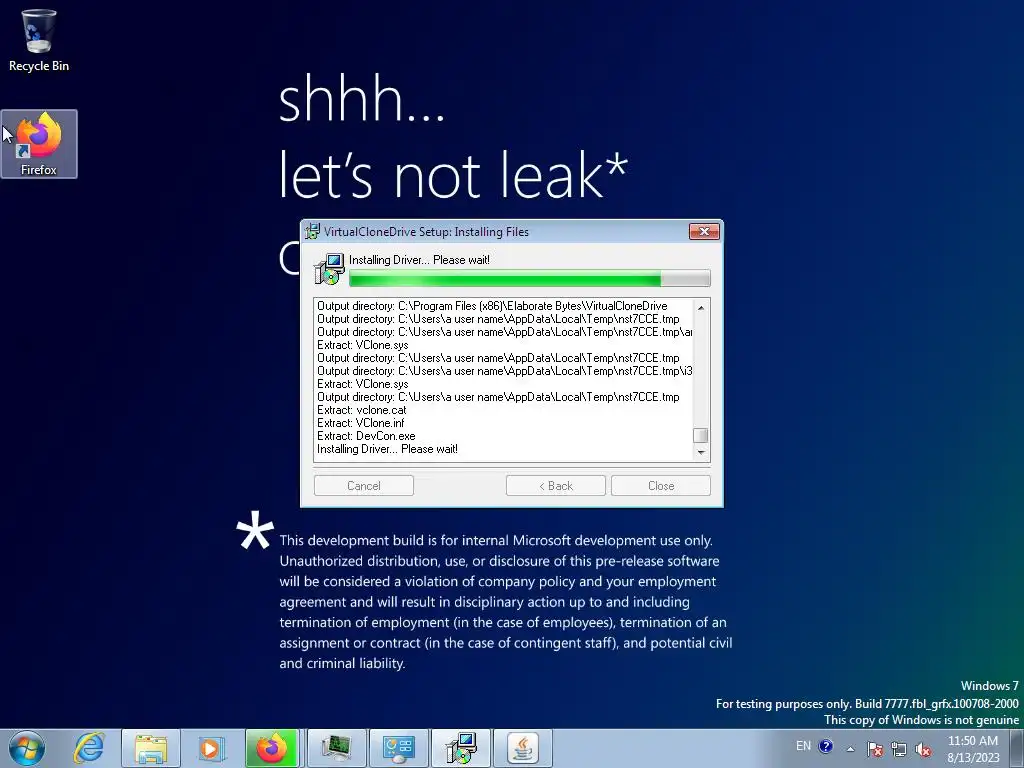This screenshot has width=1024, height=768.
Task: Open the clock showing 11:50 AM
Action: click(x=973, y=749)
